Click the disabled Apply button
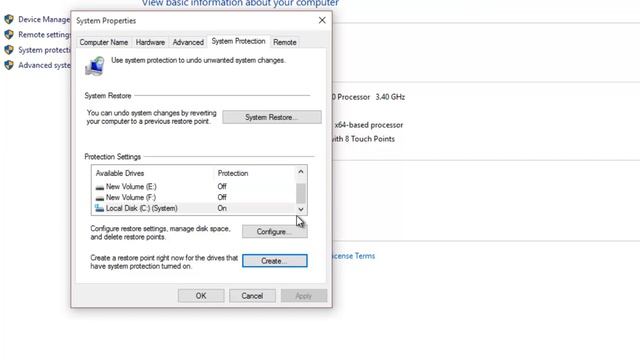640x360 pixels. [304, 296]
